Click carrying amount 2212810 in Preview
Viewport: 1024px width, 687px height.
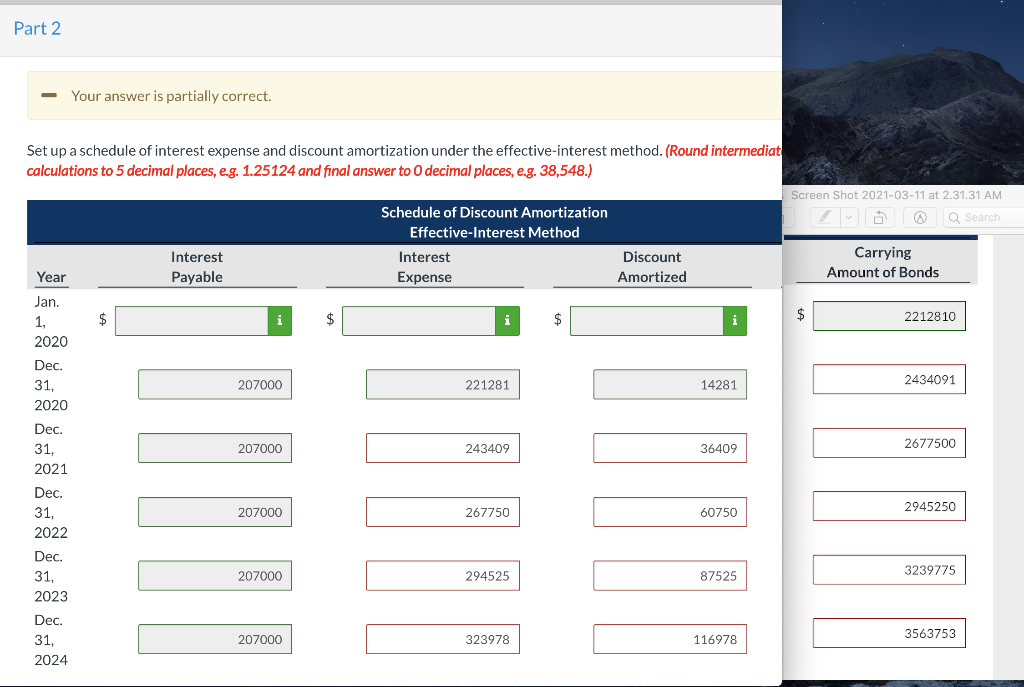coord(889,316)
